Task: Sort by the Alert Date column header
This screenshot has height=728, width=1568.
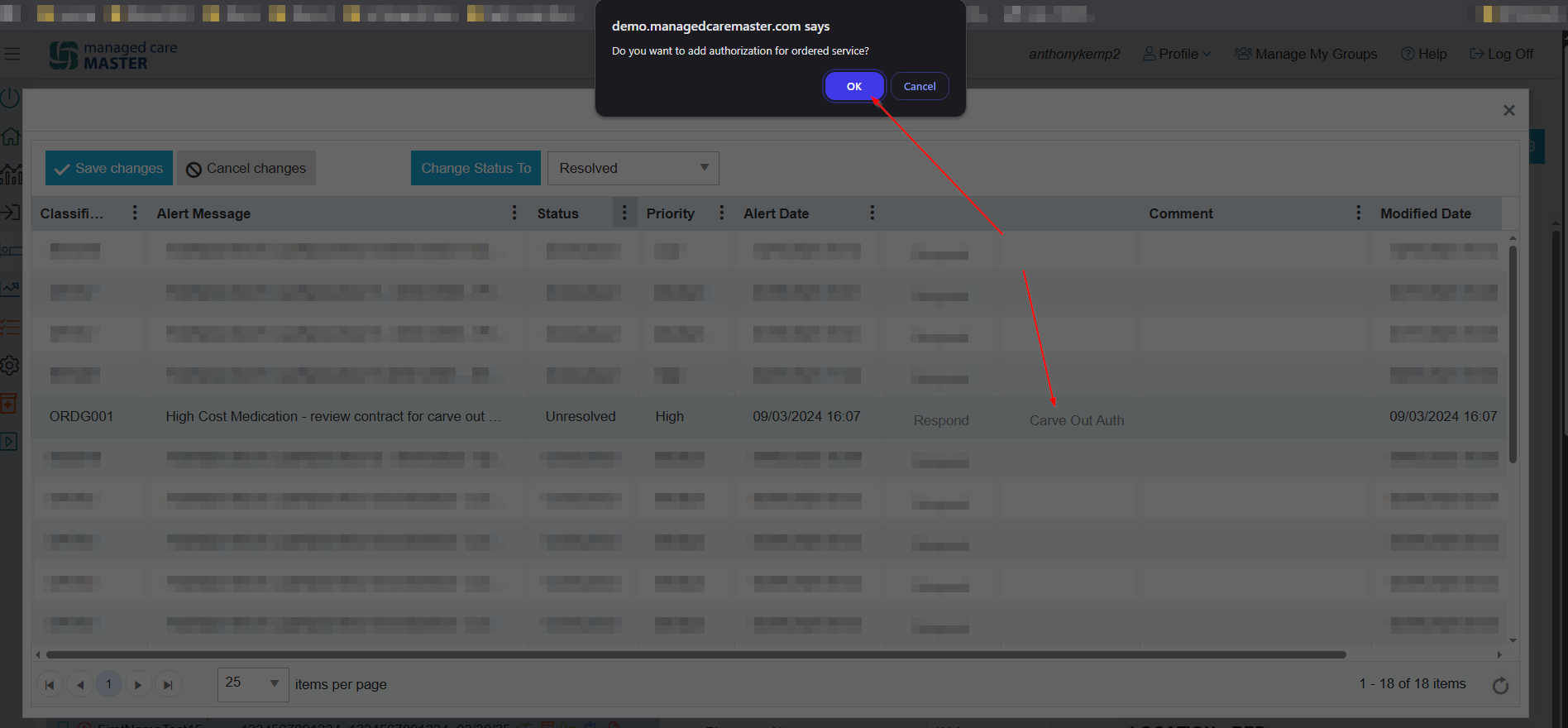Action: (x=777, y=213)
